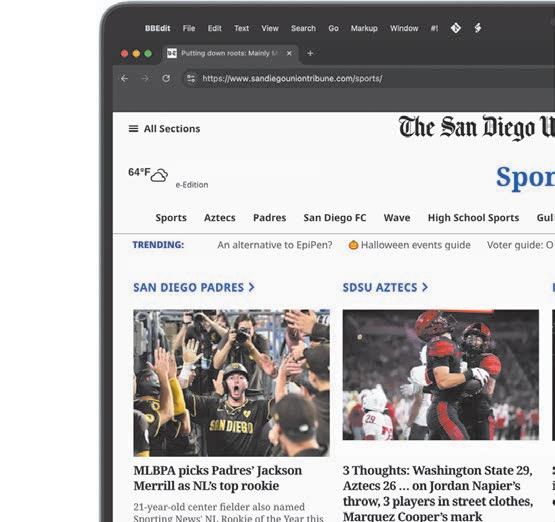The image size is (555, 522).
Task: Open a new tab with plus icon
Action: [310, 53]
